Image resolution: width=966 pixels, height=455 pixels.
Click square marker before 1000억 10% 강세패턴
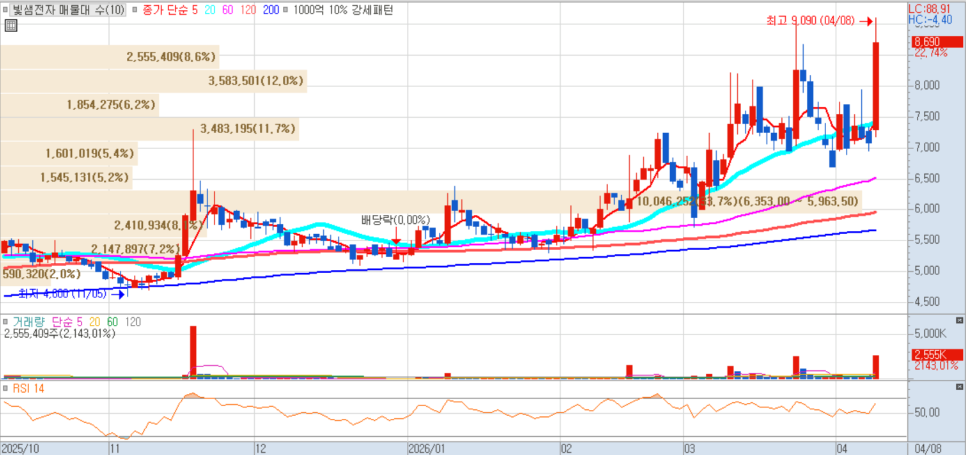(x=287, y=10)
